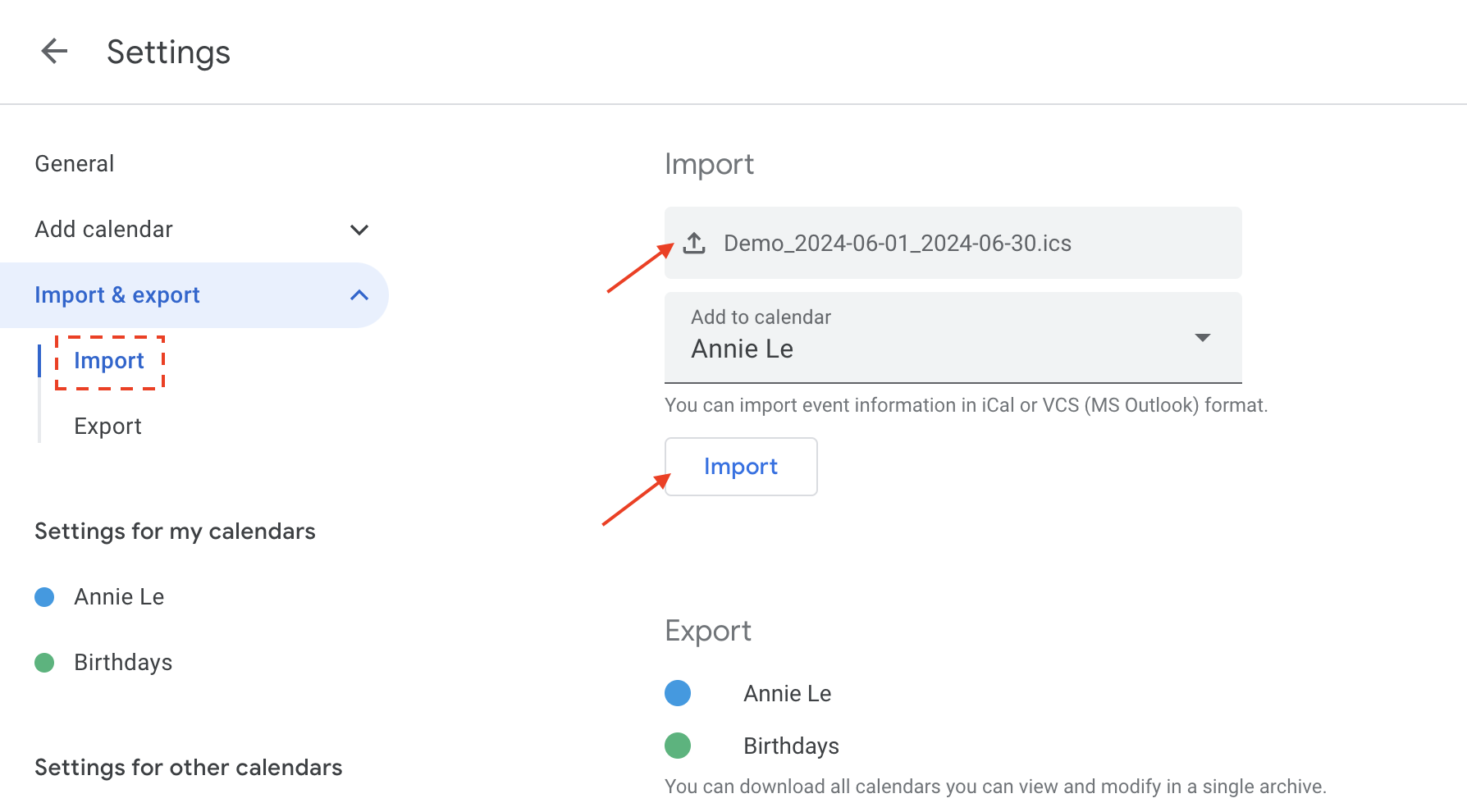The width and height of the screenshot is (1467, 812).
Task: Click Annie Le label in the Export list
Action: 787,694
